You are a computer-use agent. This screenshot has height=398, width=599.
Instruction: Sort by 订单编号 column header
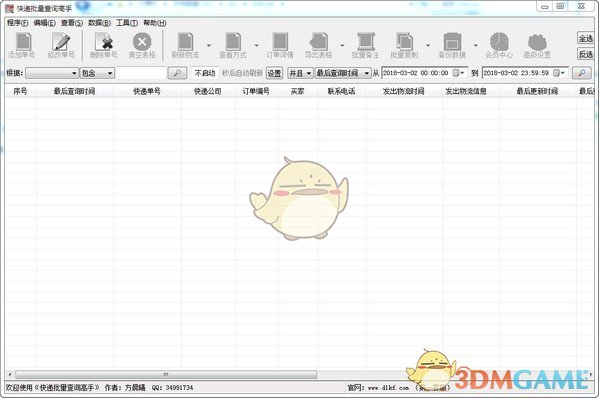point(256,91)
